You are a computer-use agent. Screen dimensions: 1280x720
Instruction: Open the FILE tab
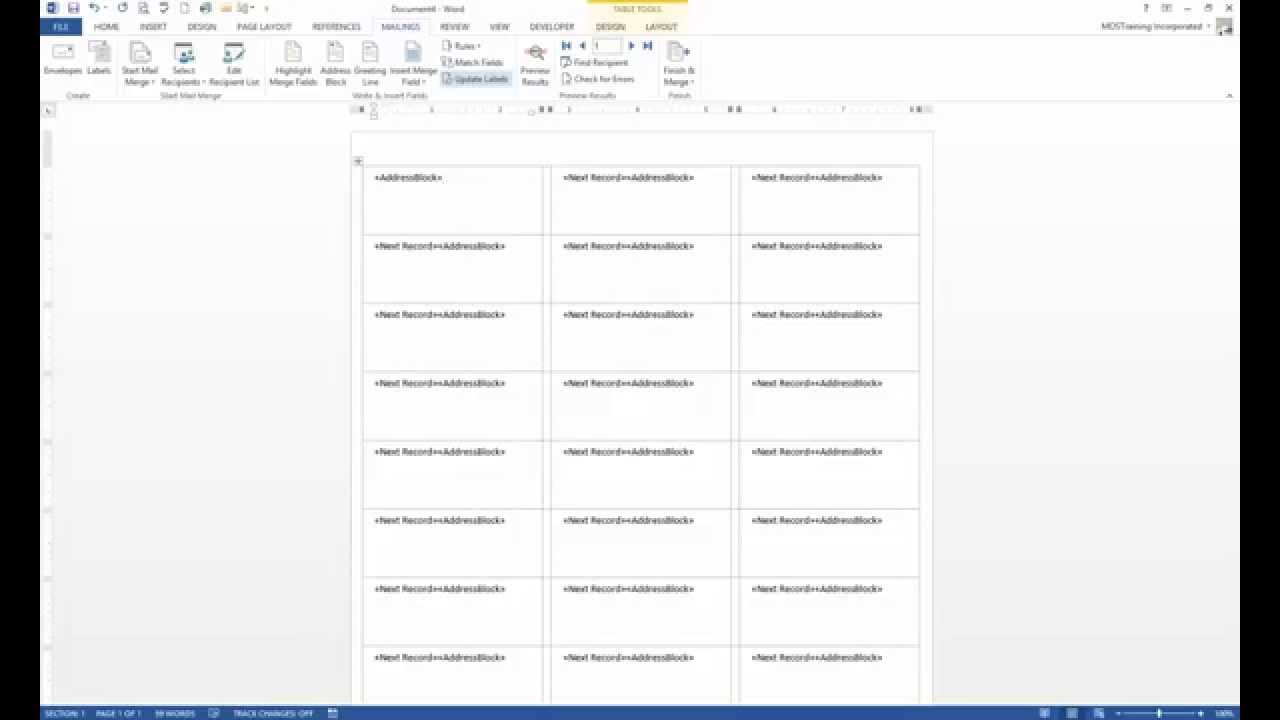pyautogui.click(x=61, y=27)
